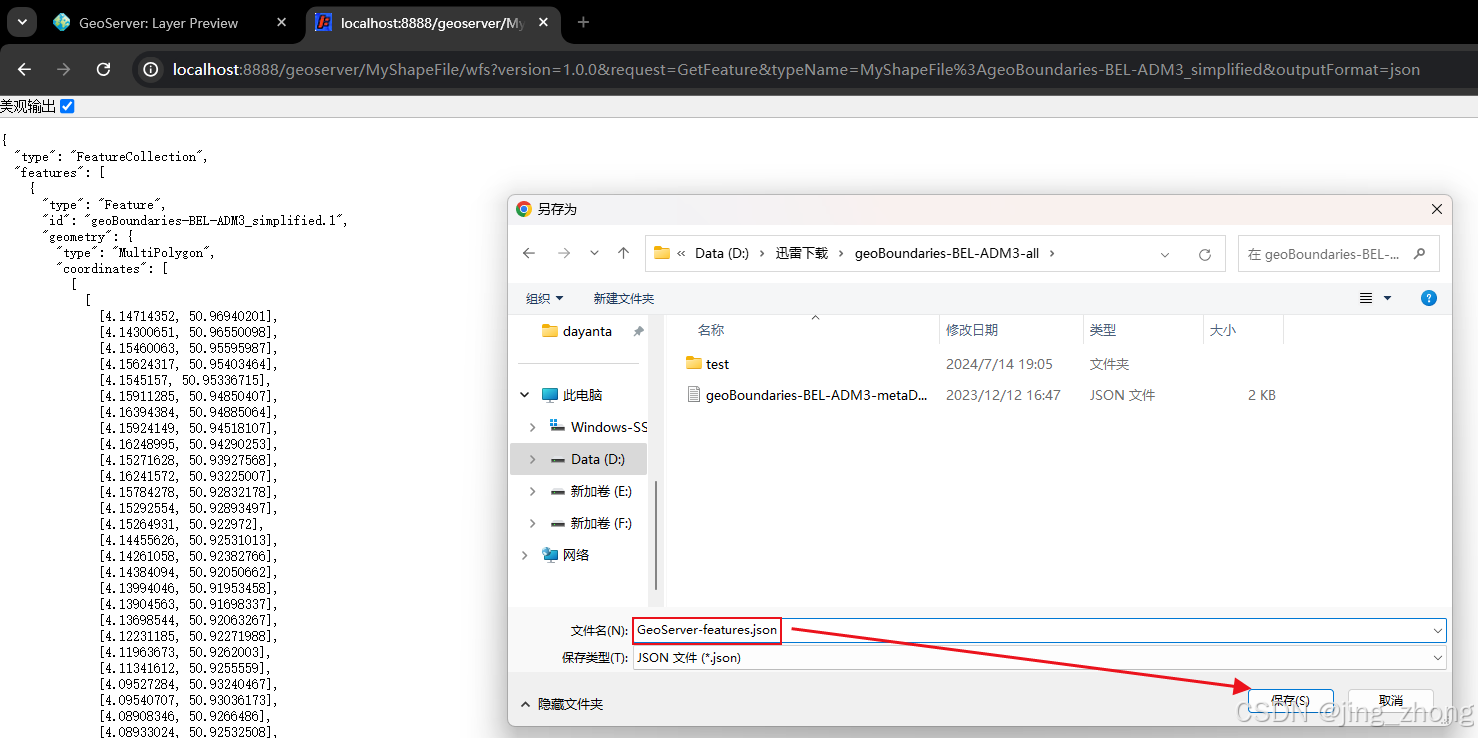Close the localhost:8888 geoserver tab
This screenshot has height=738, width=1478.
point(544,22)
